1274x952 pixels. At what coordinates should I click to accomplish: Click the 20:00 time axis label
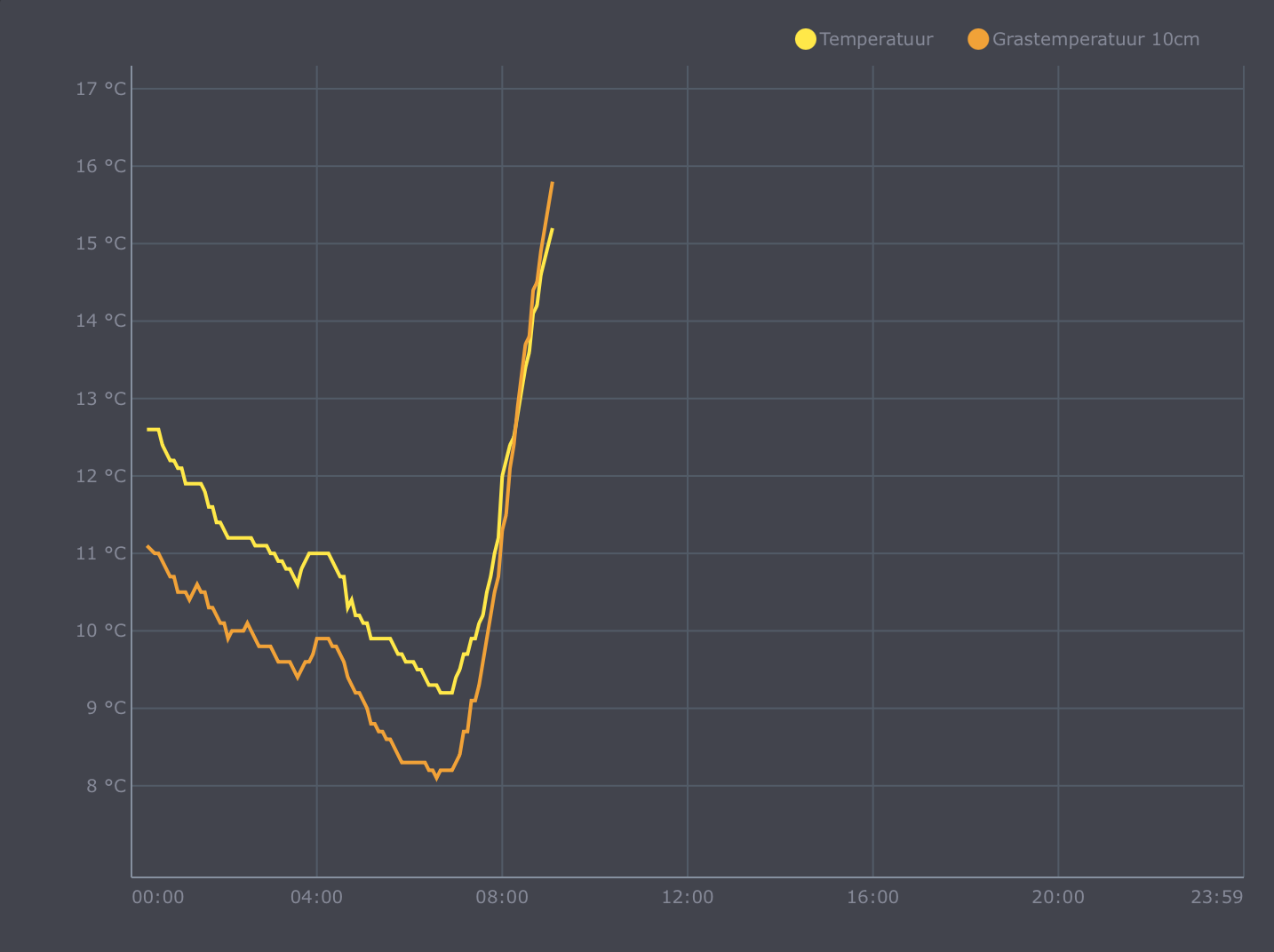point(1058,897)
